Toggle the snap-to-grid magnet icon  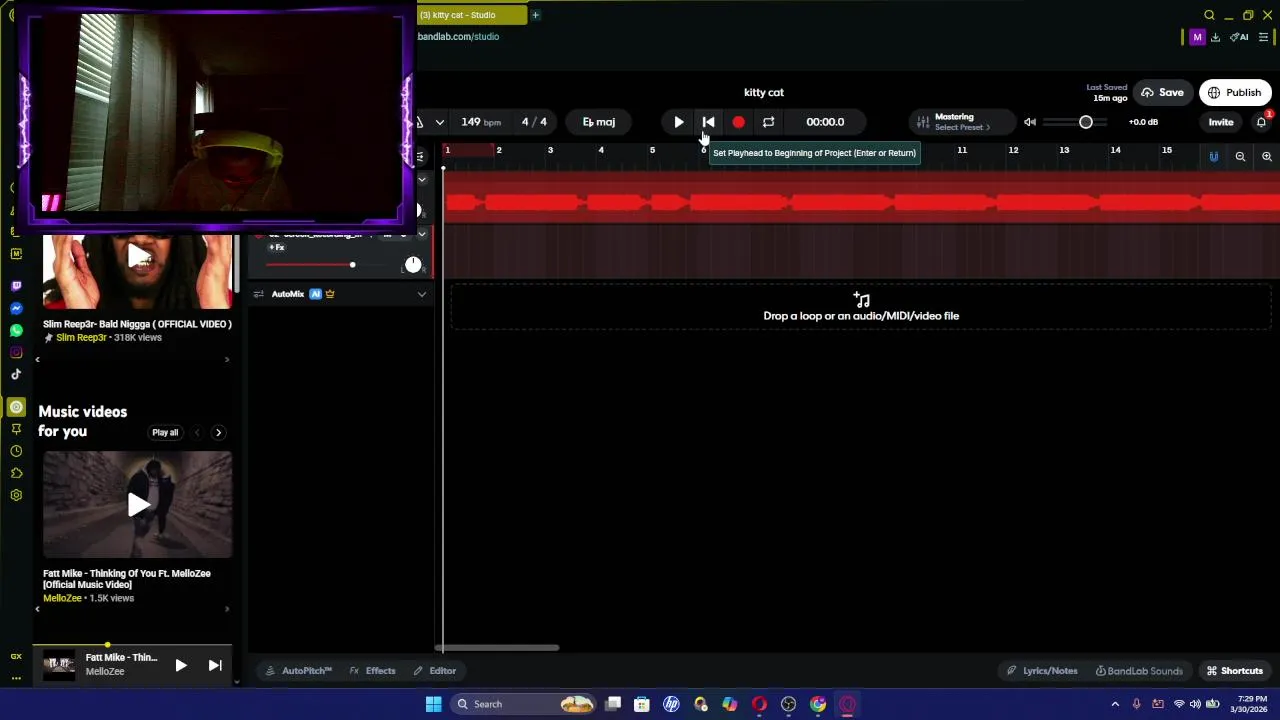click(1214, 157)
